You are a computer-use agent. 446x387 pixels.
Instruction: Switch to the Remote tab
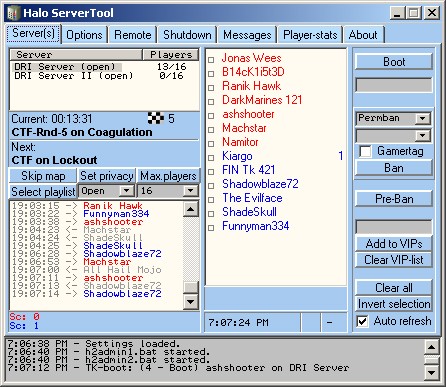[132, 35]
